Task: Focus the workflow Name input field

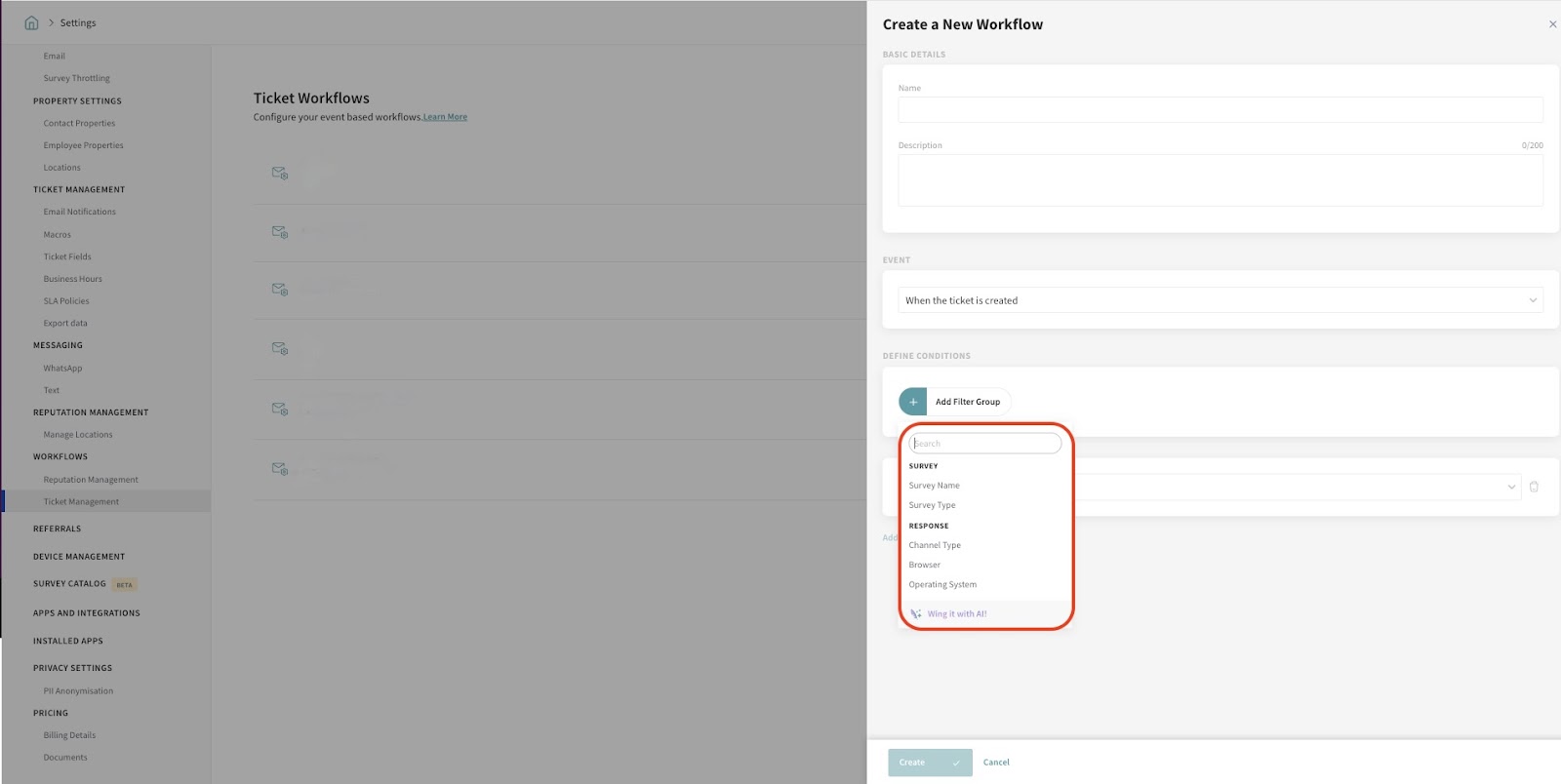Action: pos(1220,109)
